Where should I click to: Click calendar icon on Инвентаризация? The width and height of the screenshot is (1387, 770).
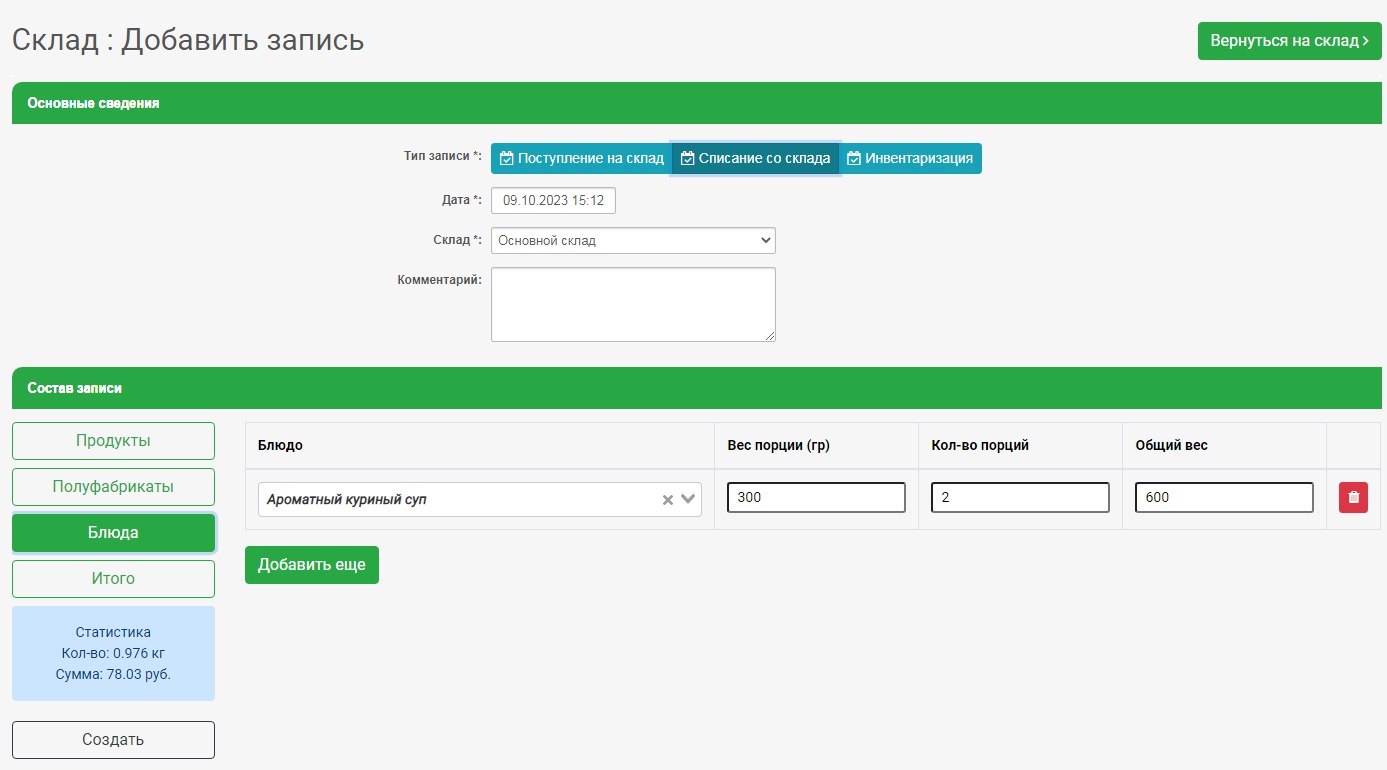854,158
